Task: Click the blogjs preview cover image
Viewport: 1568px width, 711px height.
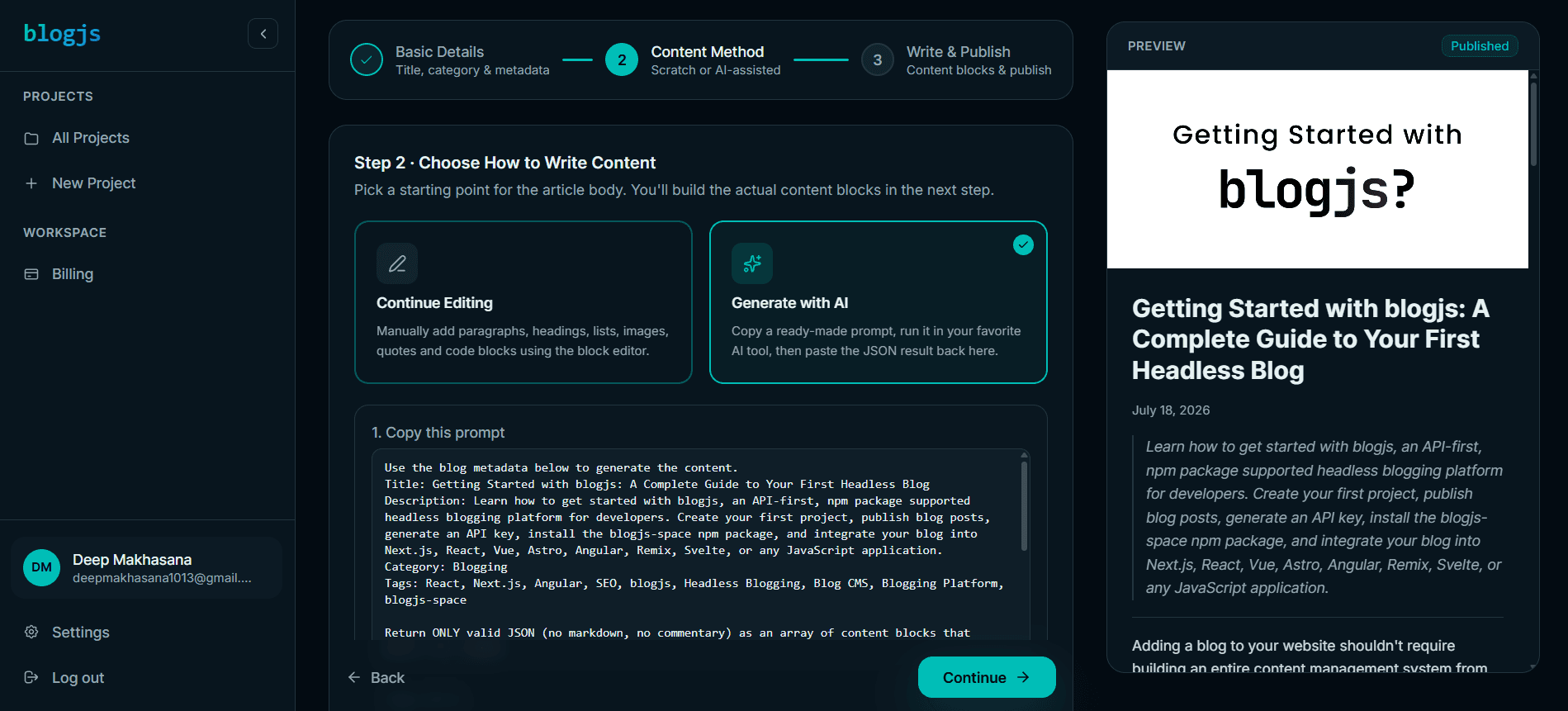Action: coord(1317,169)
